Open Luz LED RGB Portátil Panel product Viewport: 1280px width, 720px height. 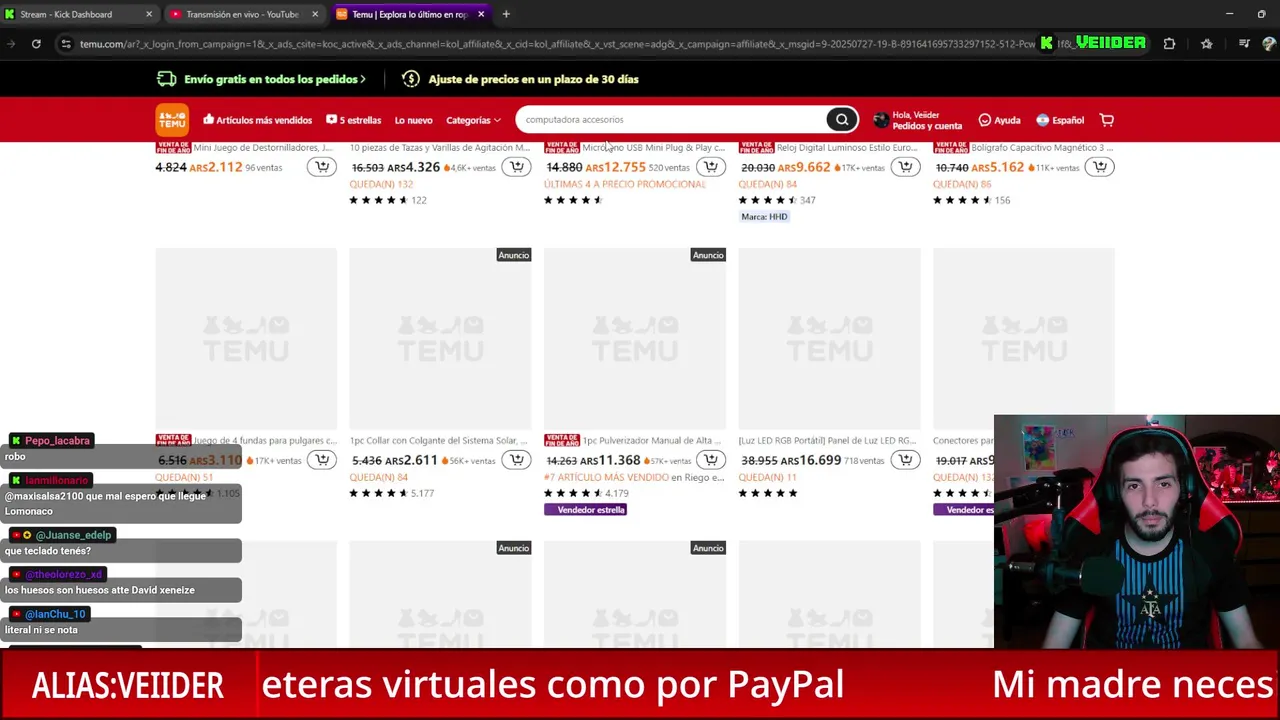[828, 441]
